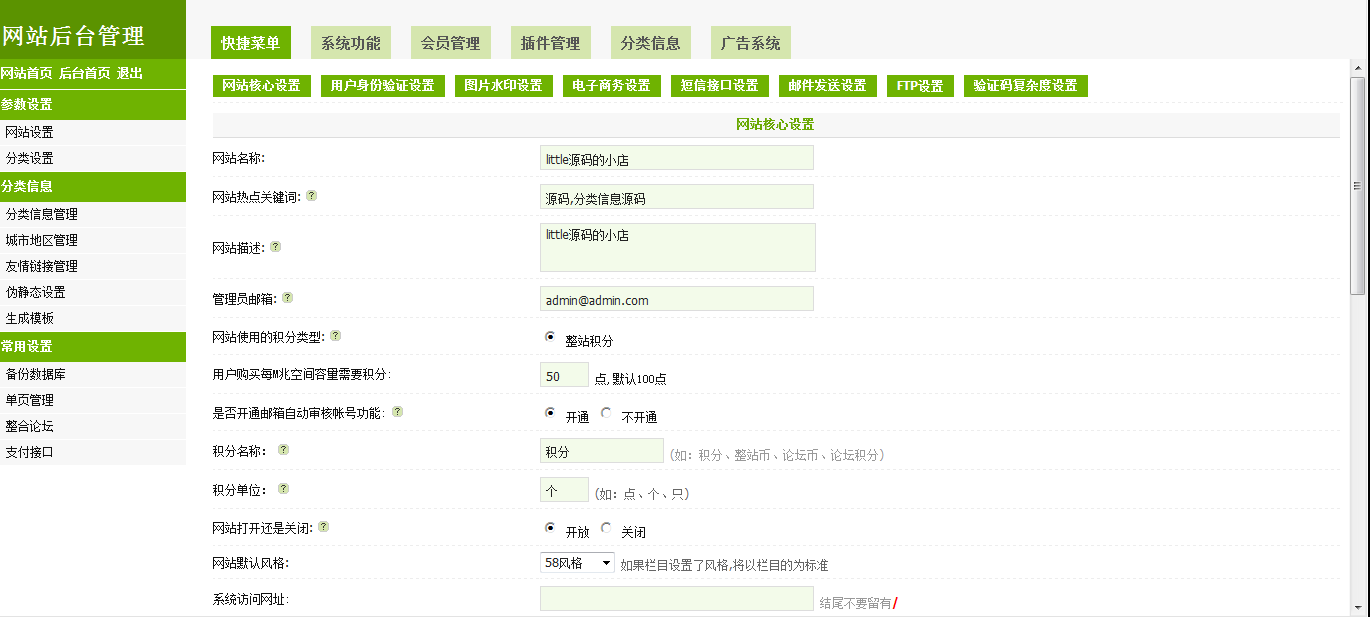The height and width of the screenshot is (617, 1370).
Task: Click help icon beside 网站使用的积分类型
Action: coord(336,336)
